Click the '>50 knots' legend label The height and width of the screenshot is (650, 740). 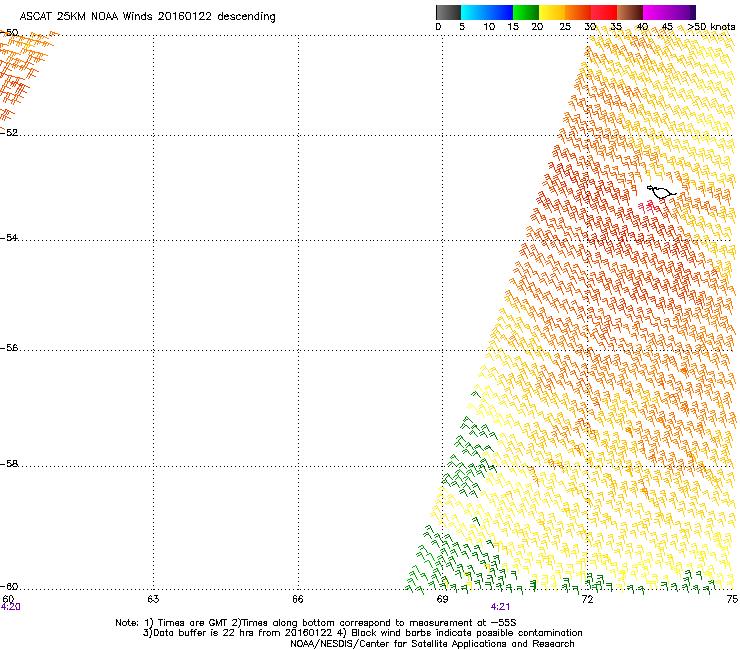coord(711,27)
